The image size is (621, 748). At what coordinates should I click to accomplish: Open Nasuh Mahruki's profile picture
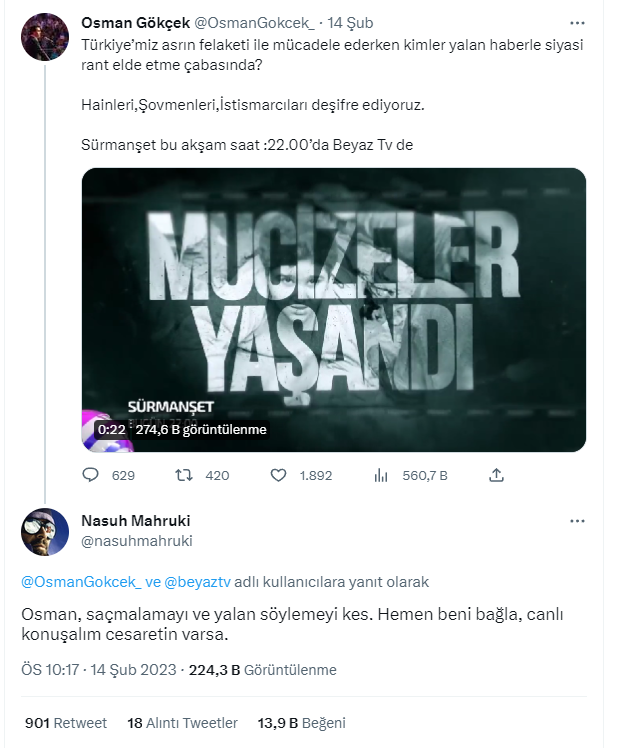point(45,531)
